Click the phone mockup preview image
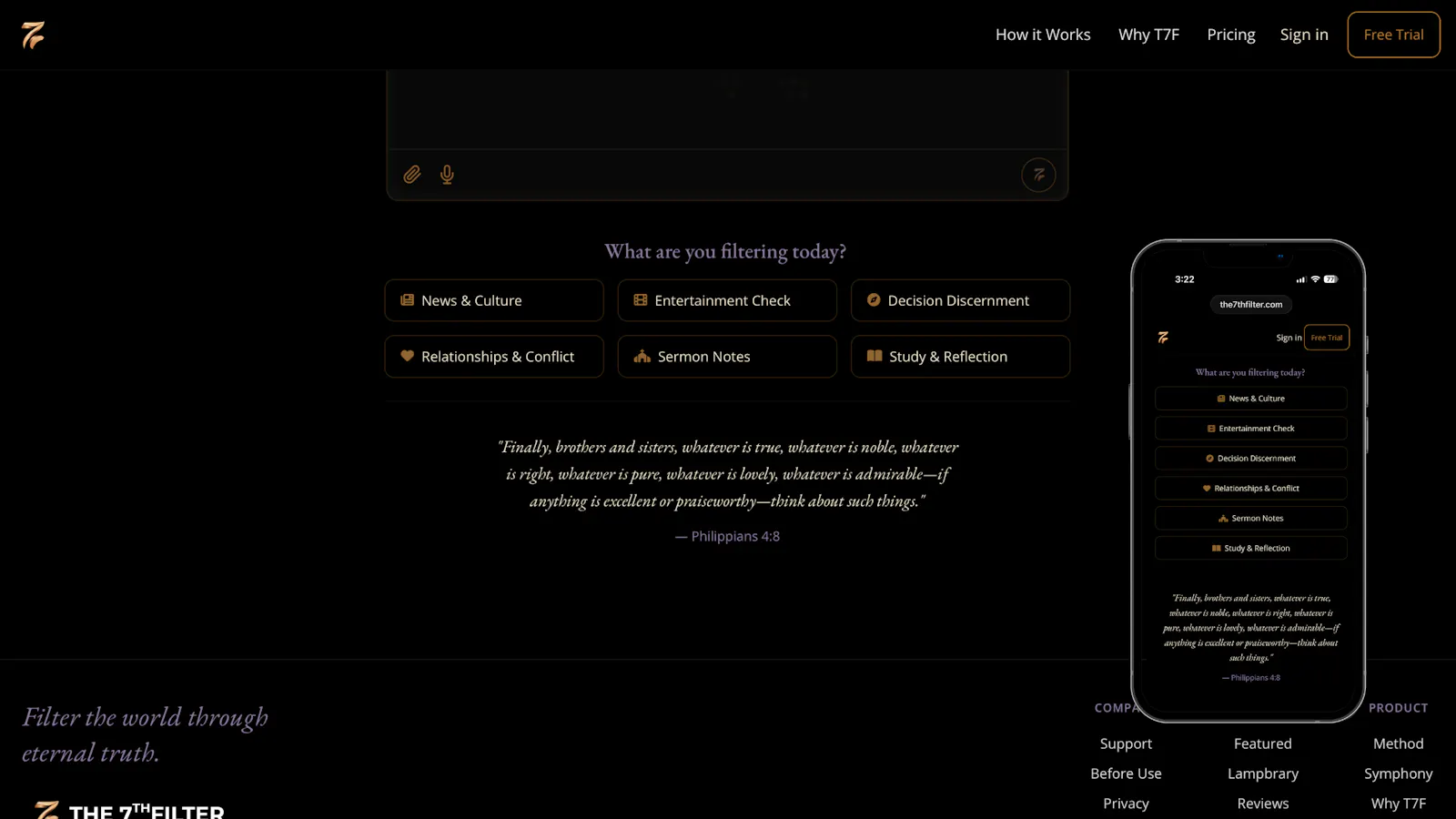 1248,480
